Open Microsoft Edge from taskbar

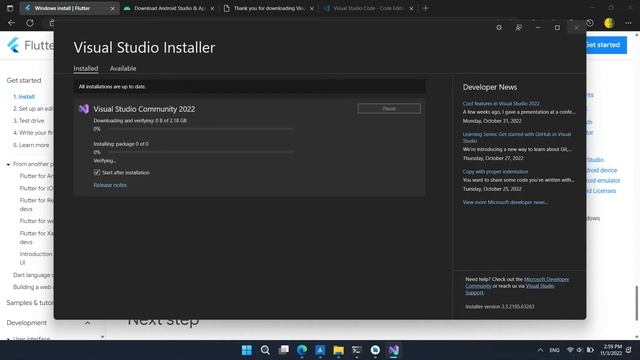click(x=302, y=350)
